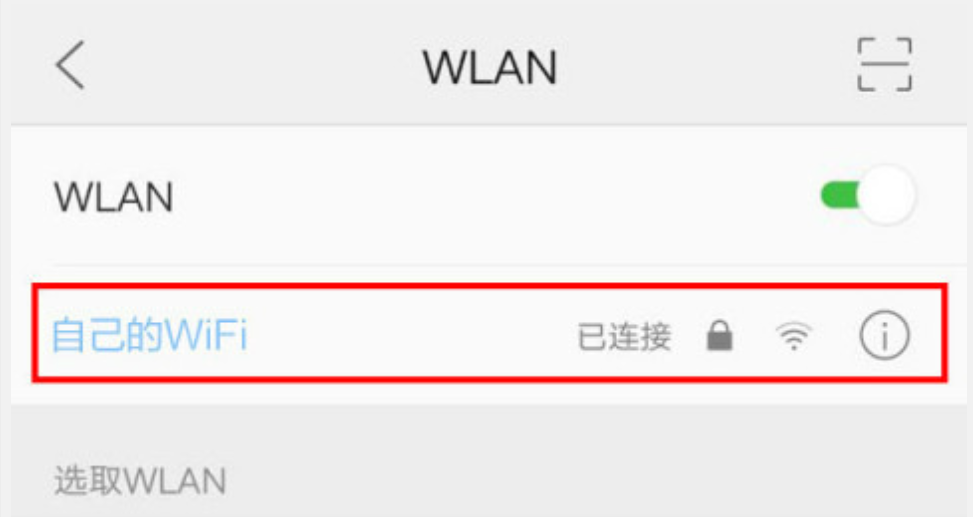Click the circled i next to signal icon
The width and height of the screenshot is (973, 517).
pos(884,335)
